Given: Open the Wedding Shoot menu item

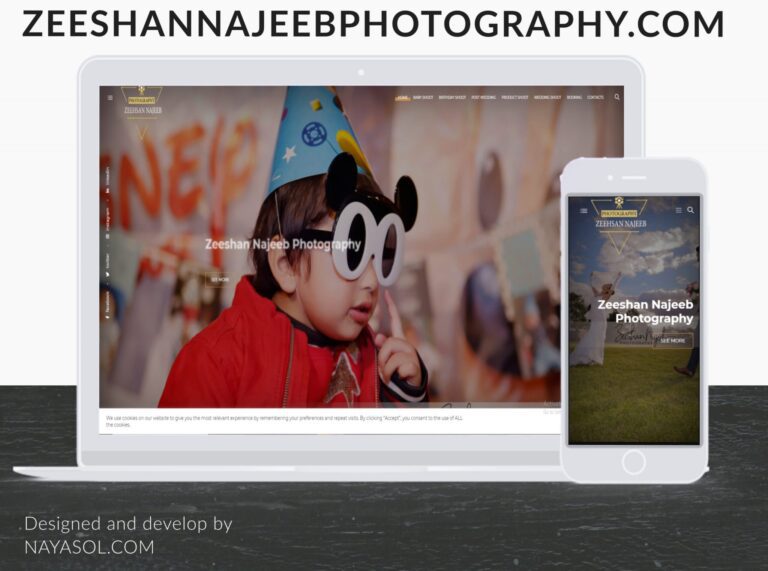Looking at the screenshot, I should pyautogui.click(x=547, y=97).
